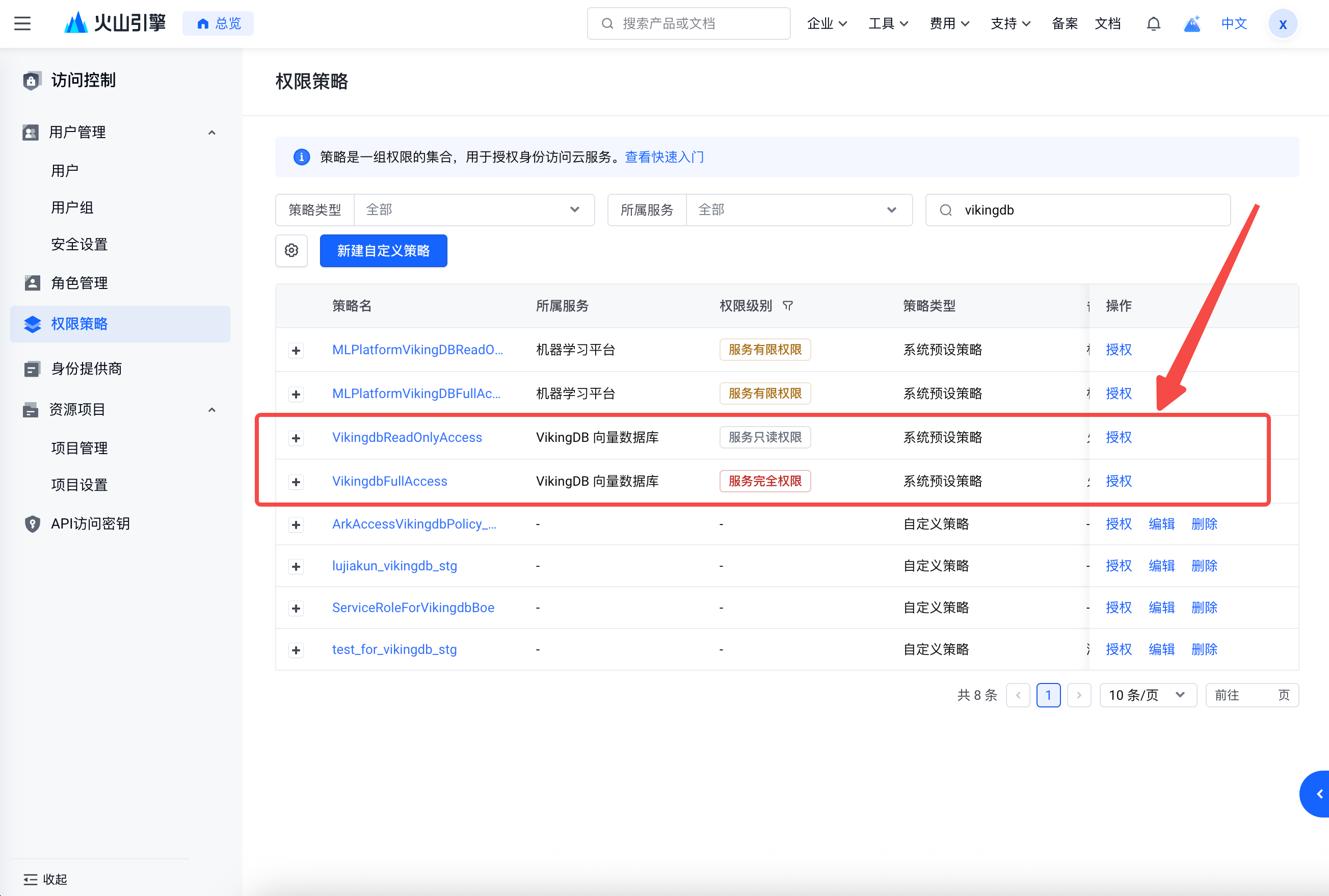Click the 搜索产品或文档 search field
The image size is (1329, 896).
tap(688, 23)
